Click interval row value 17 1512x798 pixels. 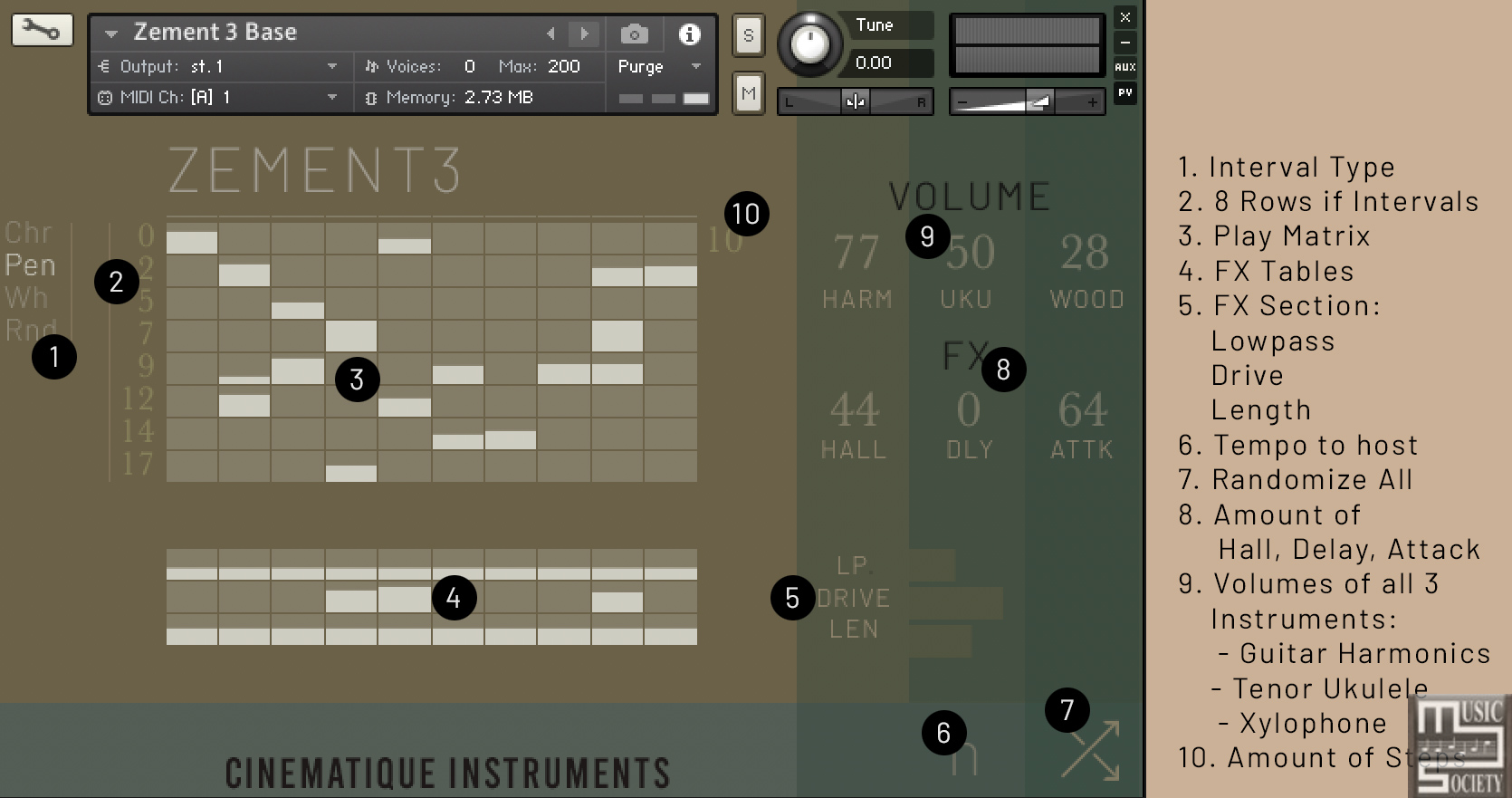139,464
